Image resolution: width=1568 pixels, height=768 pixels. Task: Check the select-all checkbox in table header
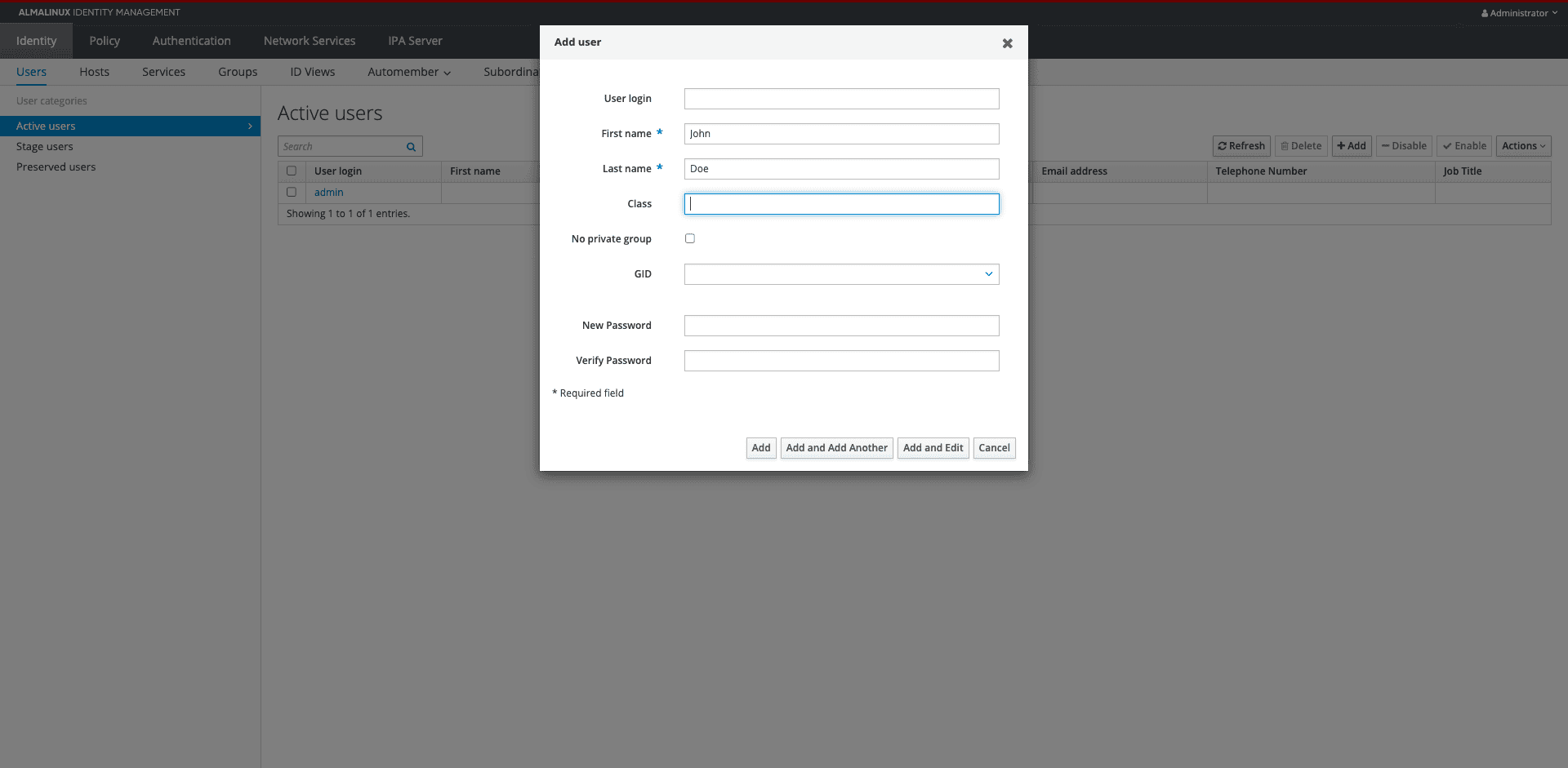click(x=292, y=171)
